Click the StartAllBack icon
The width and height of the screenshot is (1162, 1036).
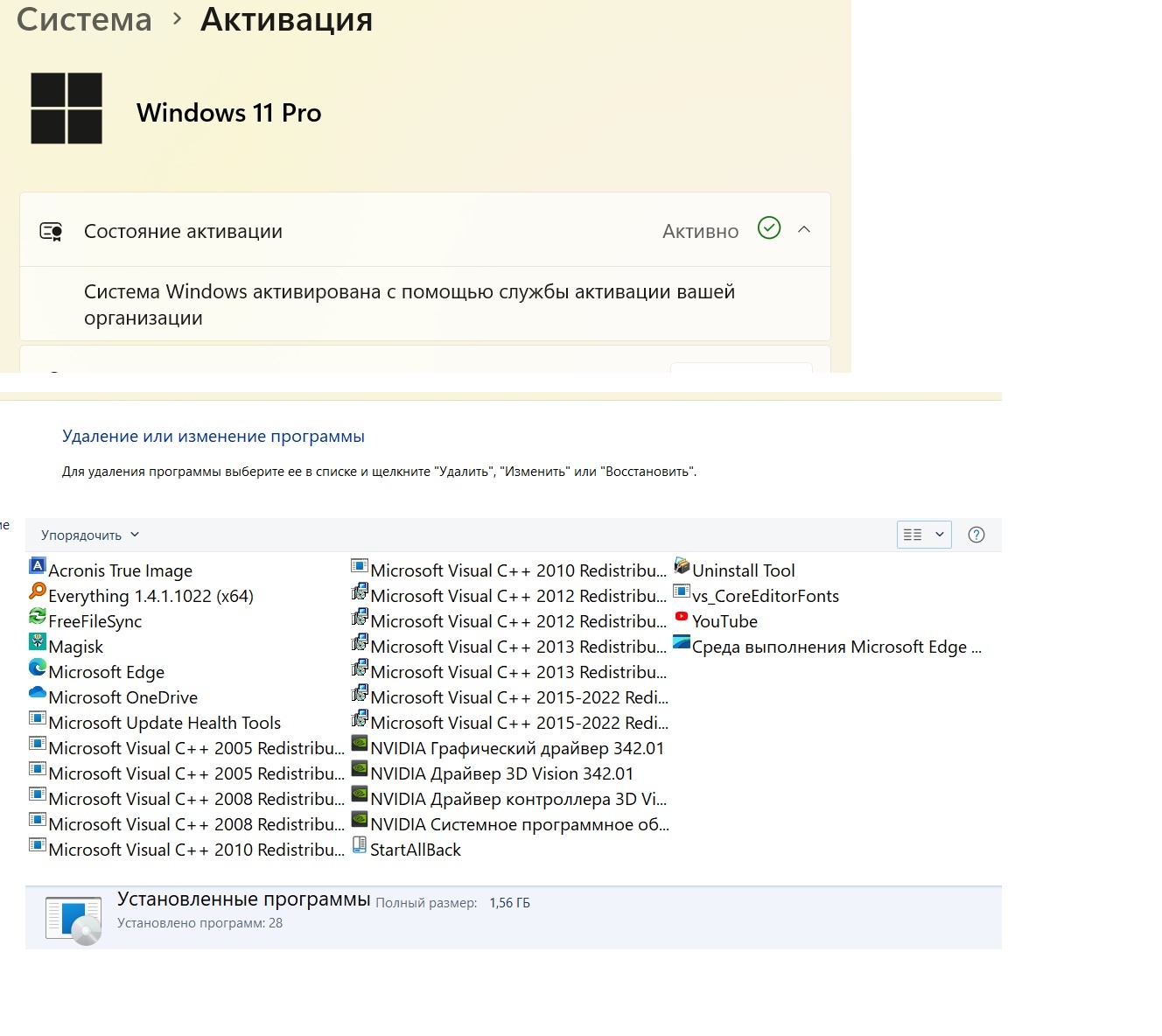(x=360, y=845)
